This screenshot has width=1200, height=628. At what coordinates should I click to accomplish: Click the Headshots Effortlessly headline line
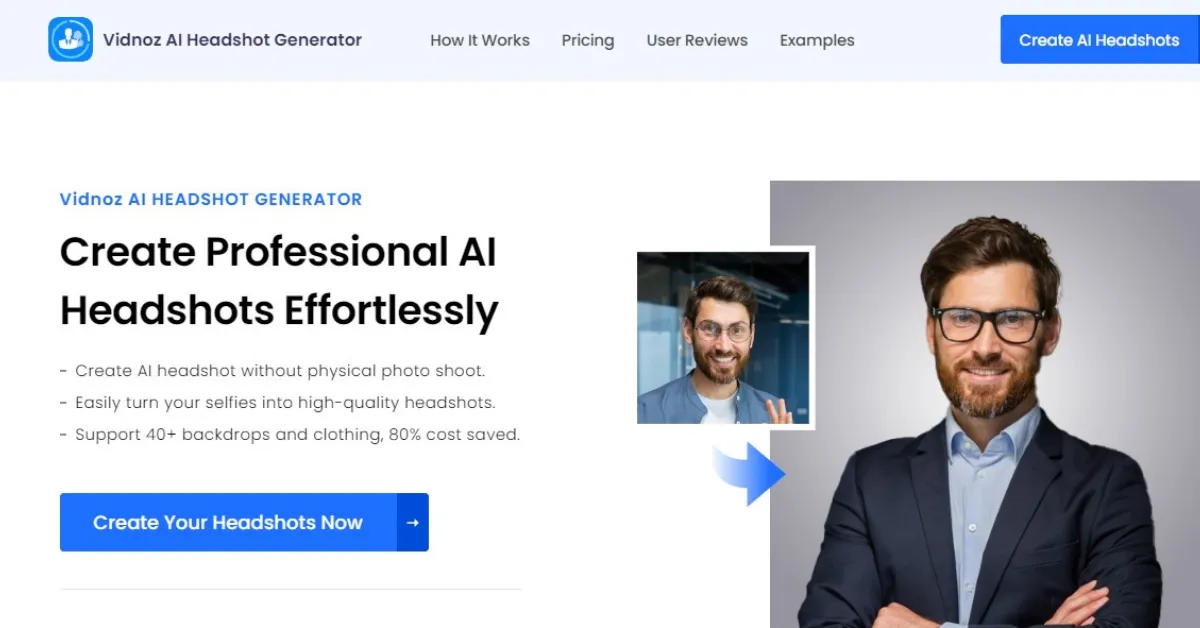tap(279, 311)
